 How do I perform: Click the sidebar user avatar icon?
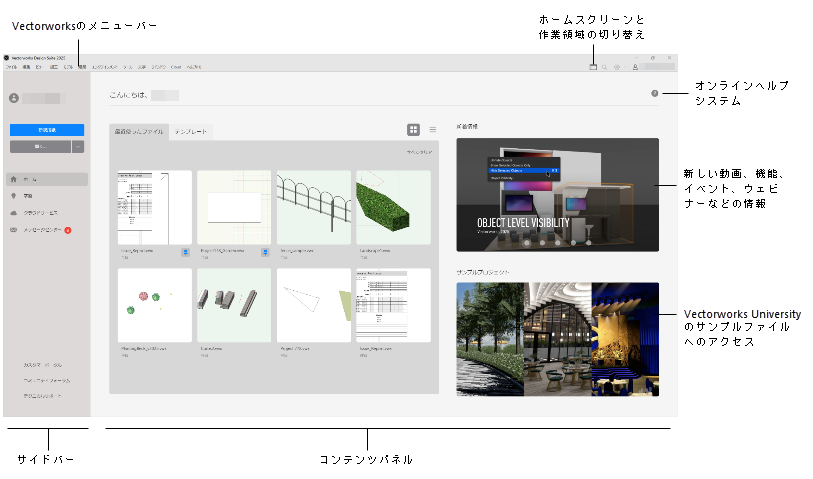pyautogui.click(x=14, y=98)
